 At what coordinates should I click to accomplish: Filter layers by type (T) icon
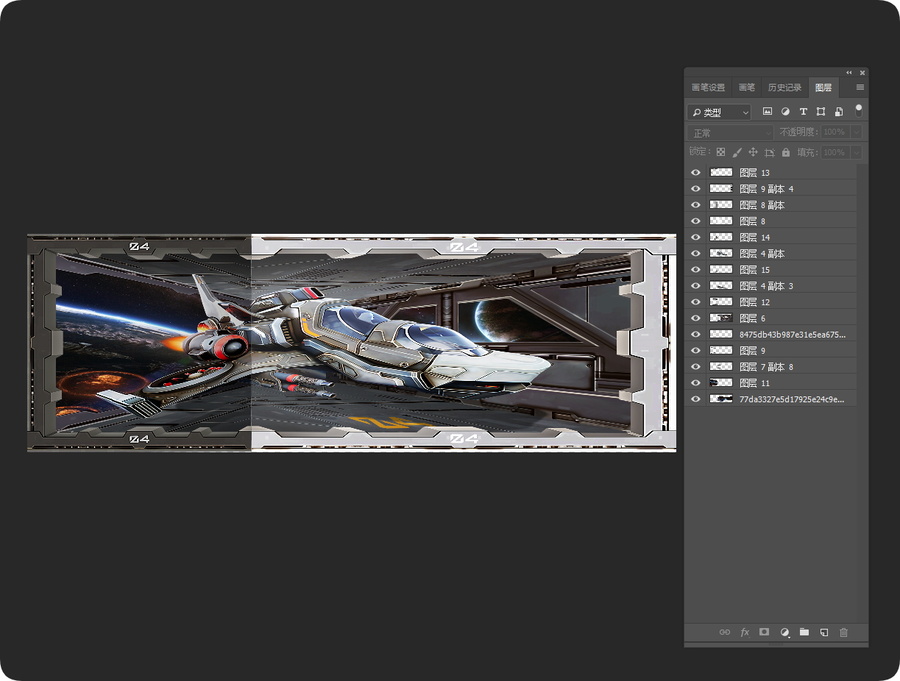click(x=803, y=111)
